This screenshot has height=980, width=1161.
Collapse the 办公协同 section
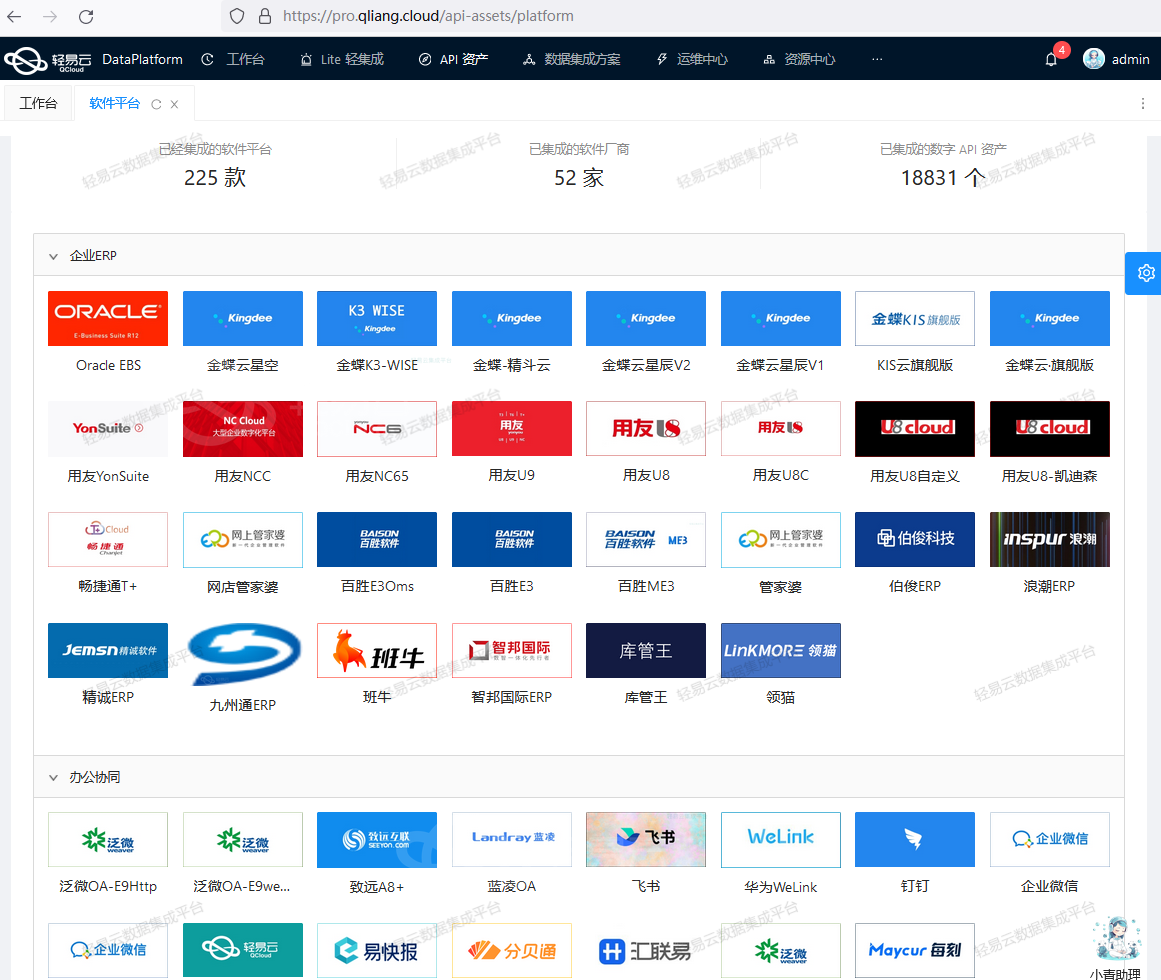click(x=53, y=777)
